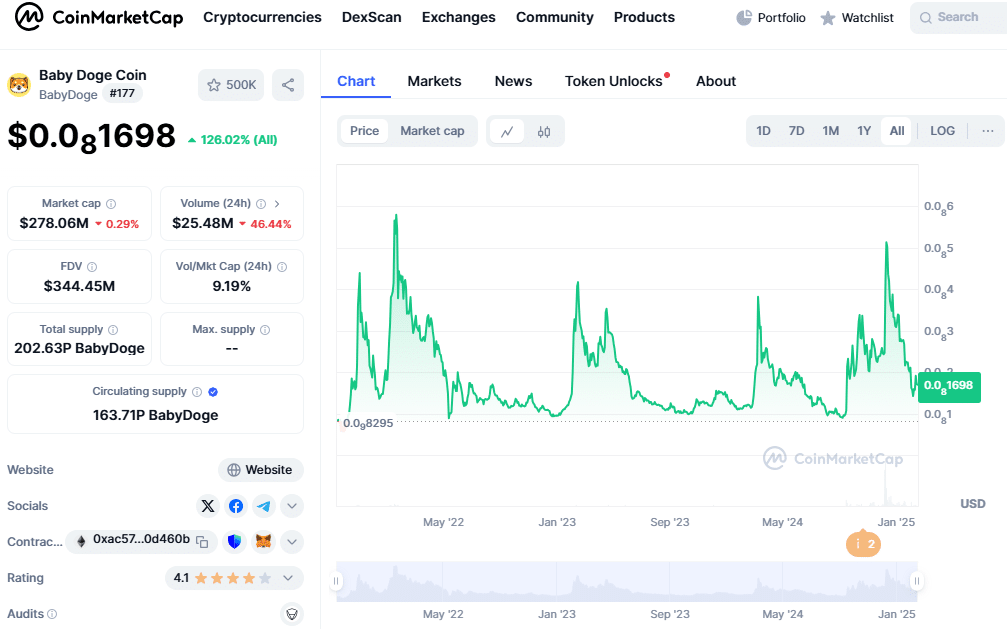Expand more Socials dropdown
The height and width of the screenshot is (629, 1007).
tap(292, 506)
